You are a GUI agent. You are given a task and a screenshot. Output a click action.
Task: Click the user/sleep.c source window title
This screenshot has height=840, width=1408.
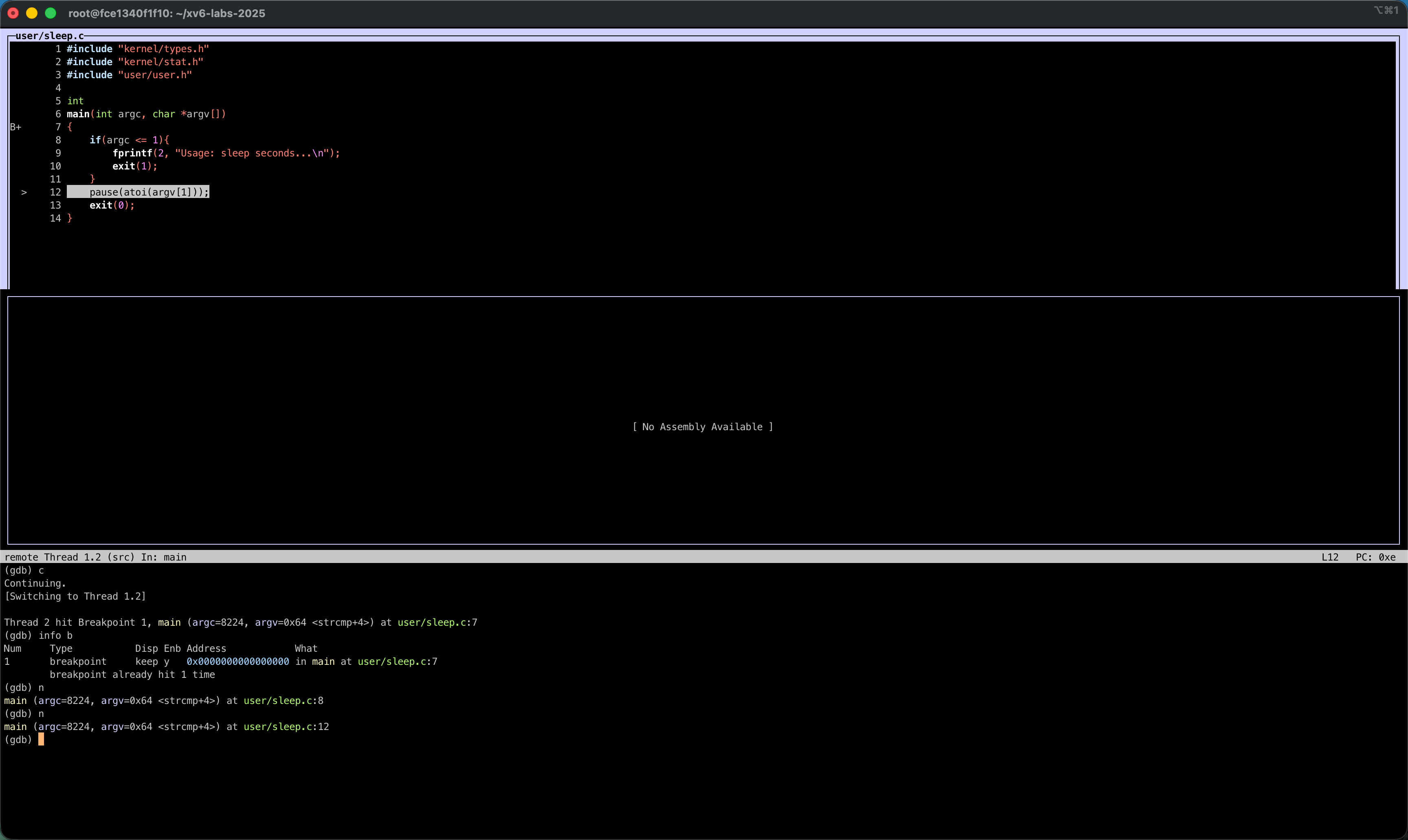tap(50, 36)
